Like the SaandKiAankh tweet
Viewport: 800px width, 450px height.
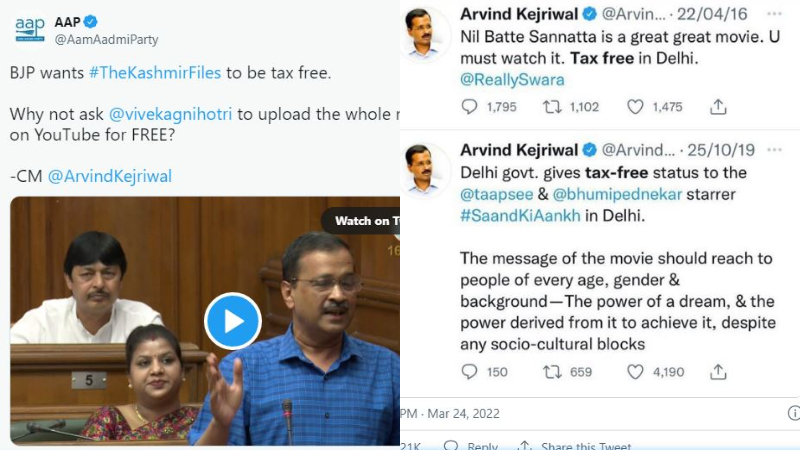[635, 371]
